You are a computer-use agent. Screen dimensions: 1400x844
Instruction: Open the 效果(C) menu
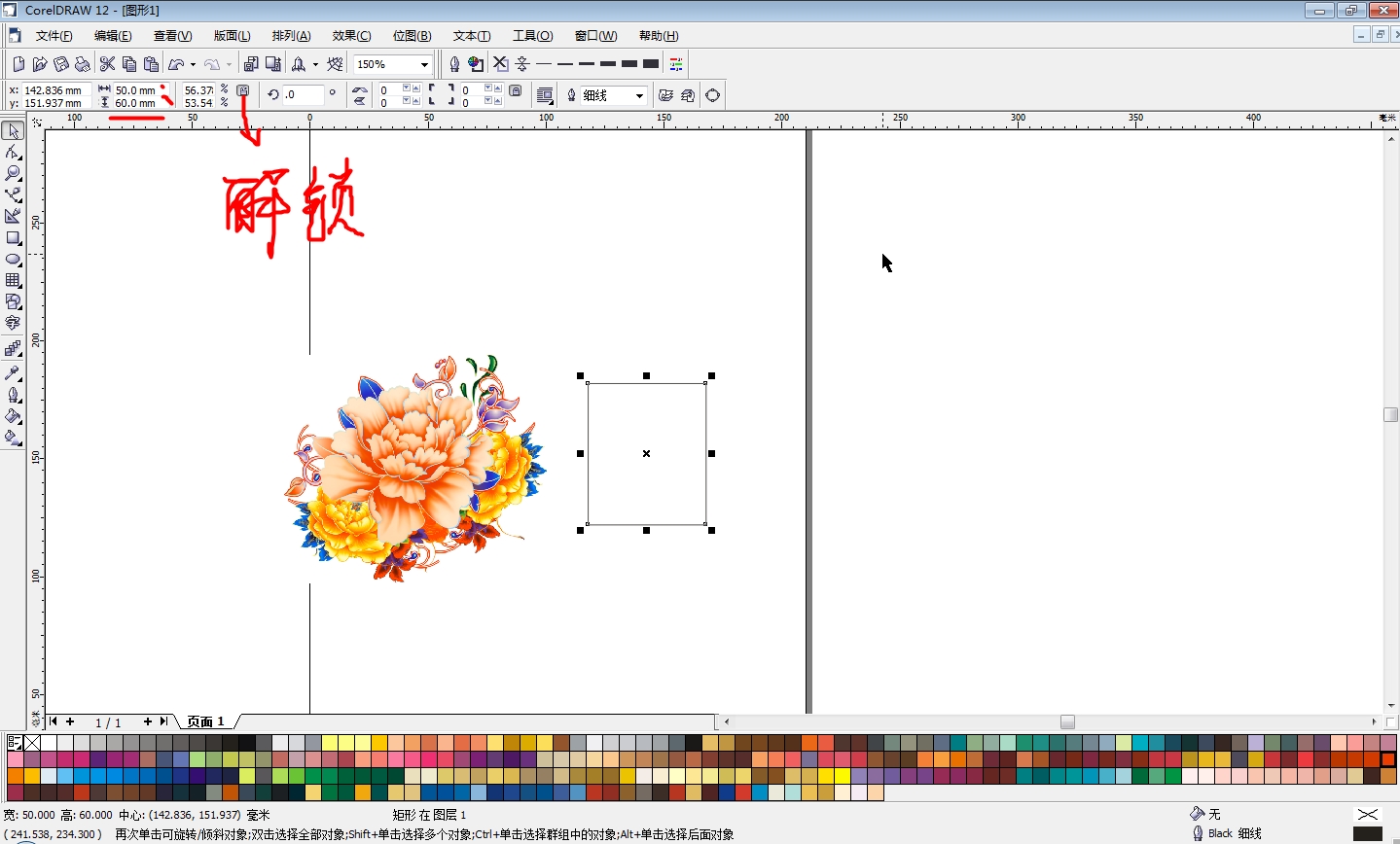coord(351,36)
